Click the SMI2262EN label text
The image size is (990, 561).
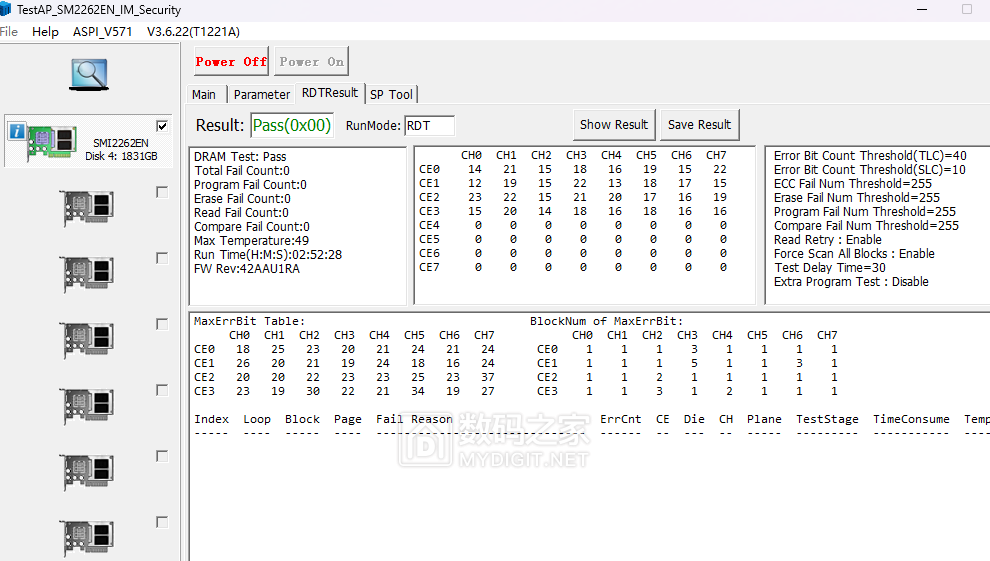tap(121, 143)
